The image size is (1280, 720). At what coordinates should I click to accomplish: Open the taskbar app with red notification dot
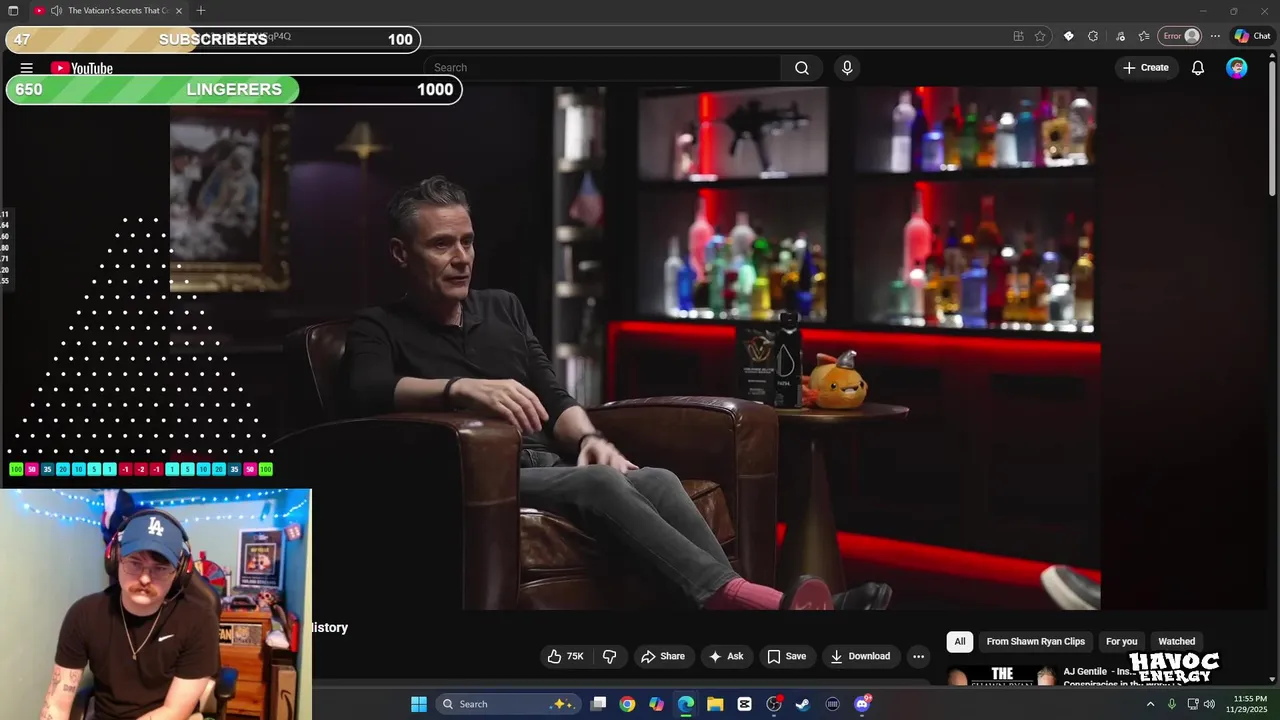coord(774,704)
